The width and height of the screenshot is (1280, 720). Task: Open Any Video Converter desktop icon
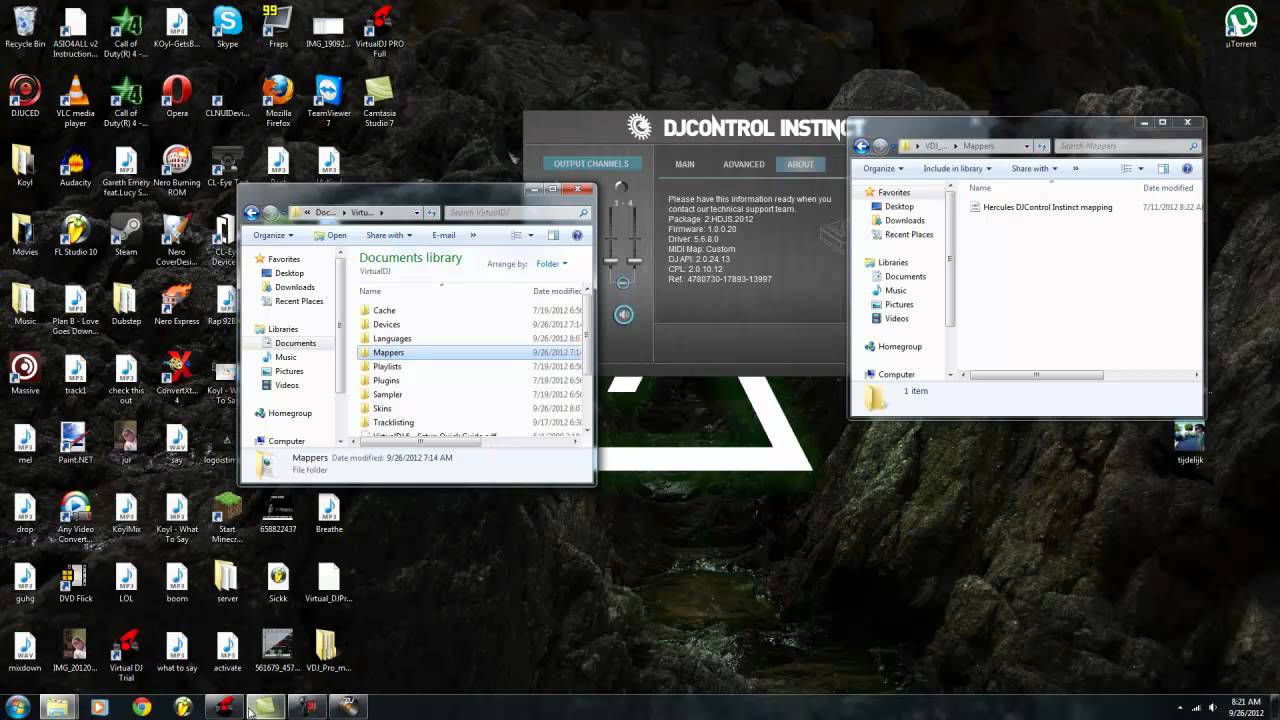(x=75, y=517)
